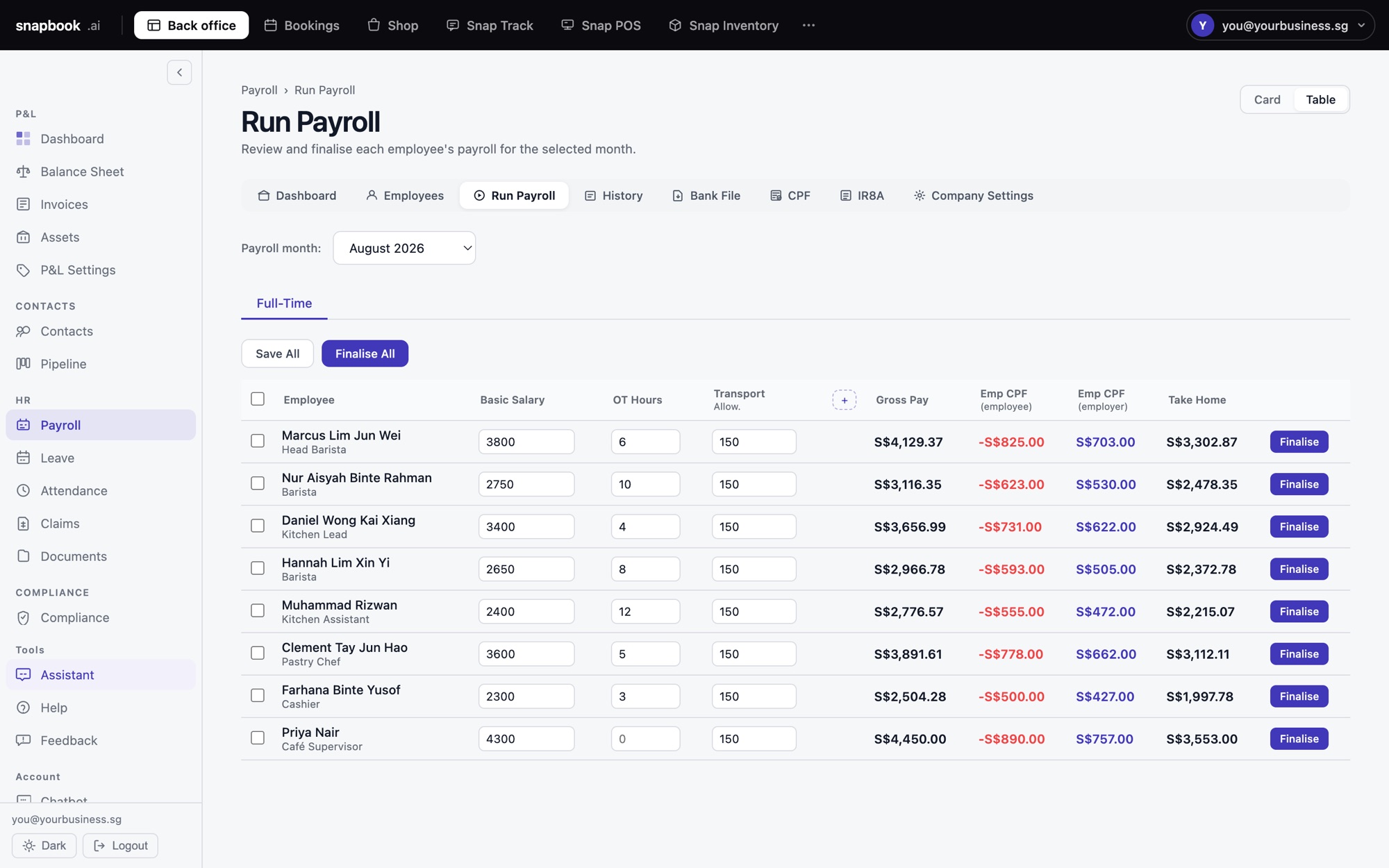Click the Save All button
1389x868 pixels.
point(278,353)
